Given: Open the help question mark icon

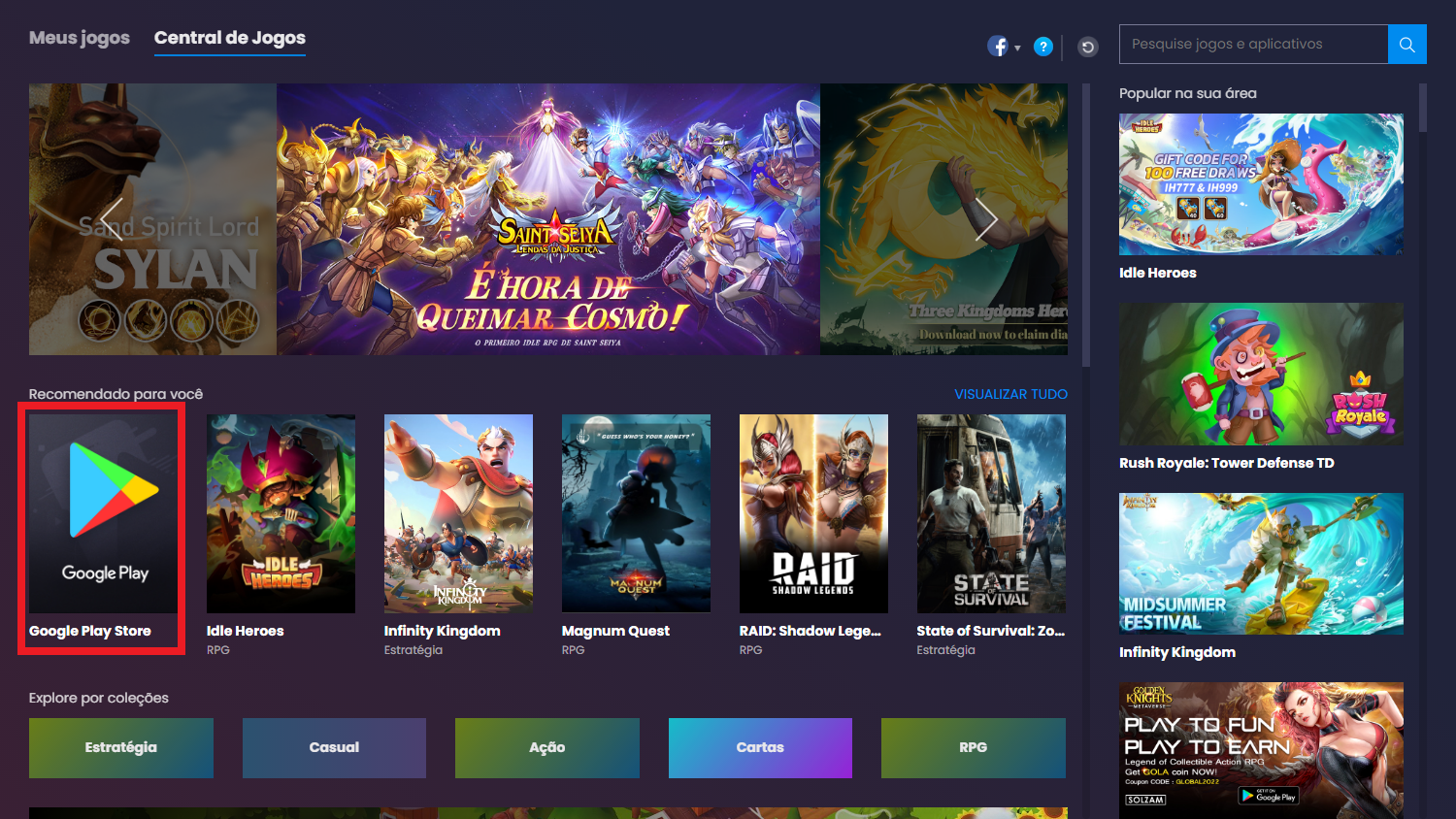Looking at the screenshot, I should click(x=1042, y=46).
